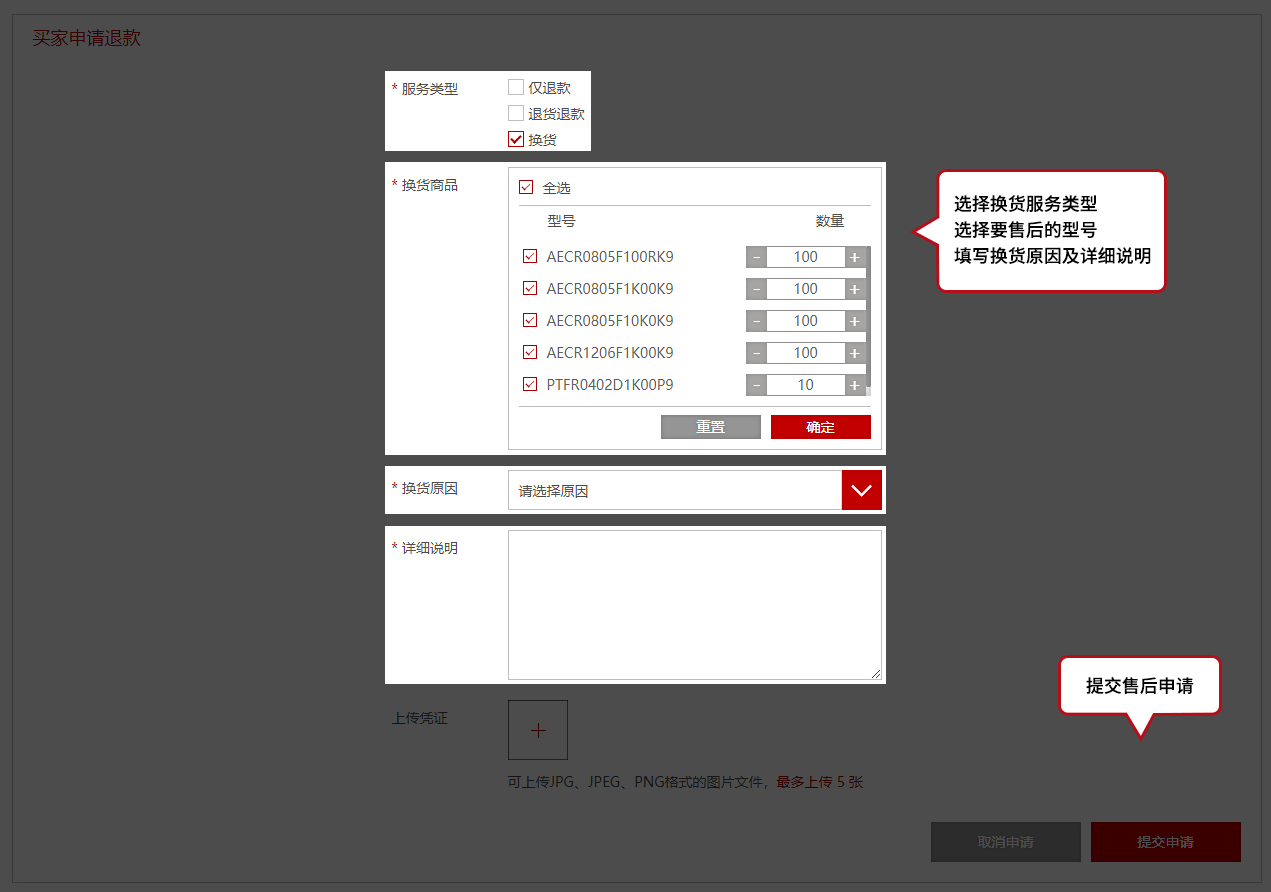Increase quantity for AECR1206F1K00K9
Image resolution: width=1271 pixels, height=892 pixels.
click(855, 353)
